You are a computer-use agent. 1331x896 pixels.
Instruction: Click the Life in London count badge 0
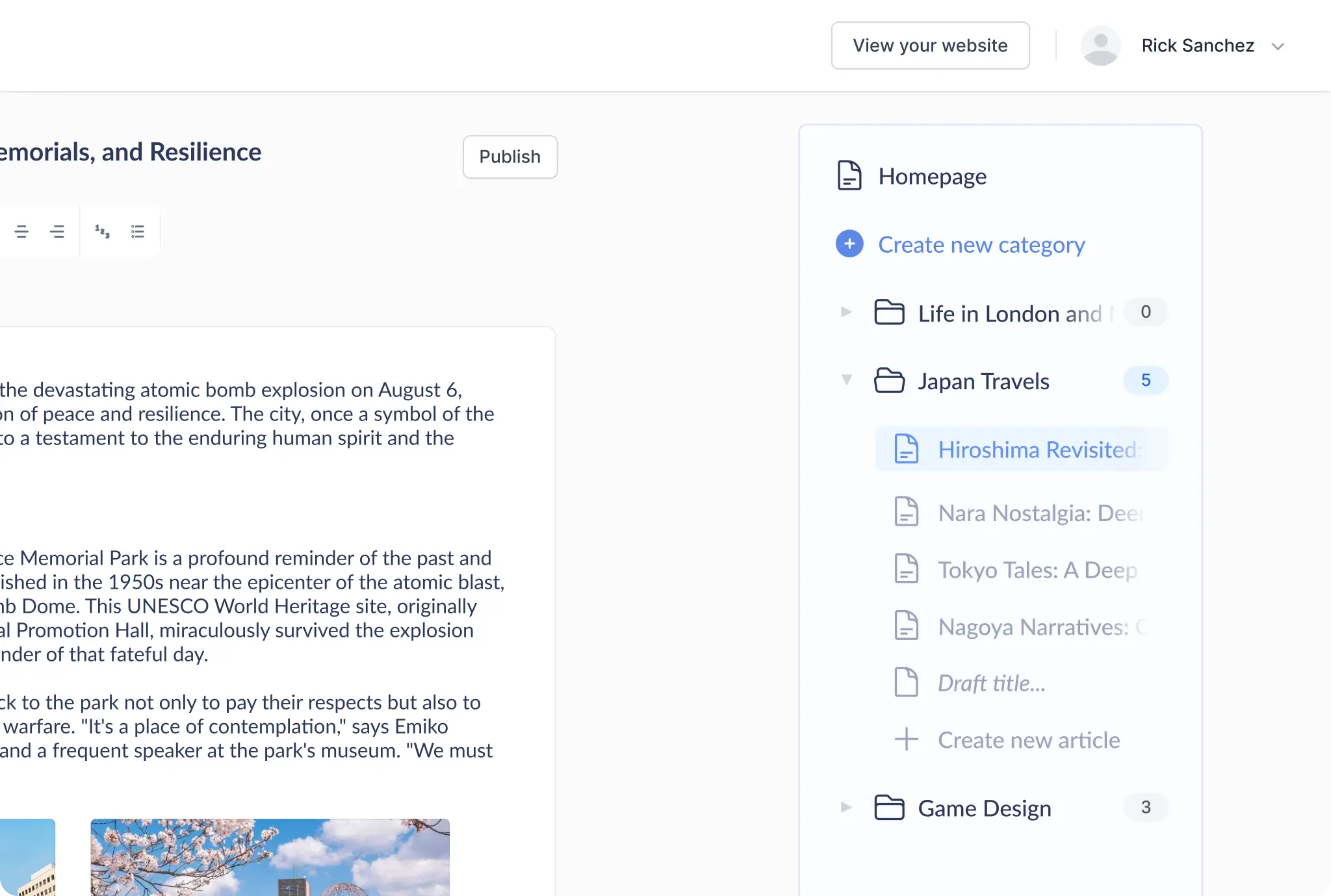pos(1146,312)
